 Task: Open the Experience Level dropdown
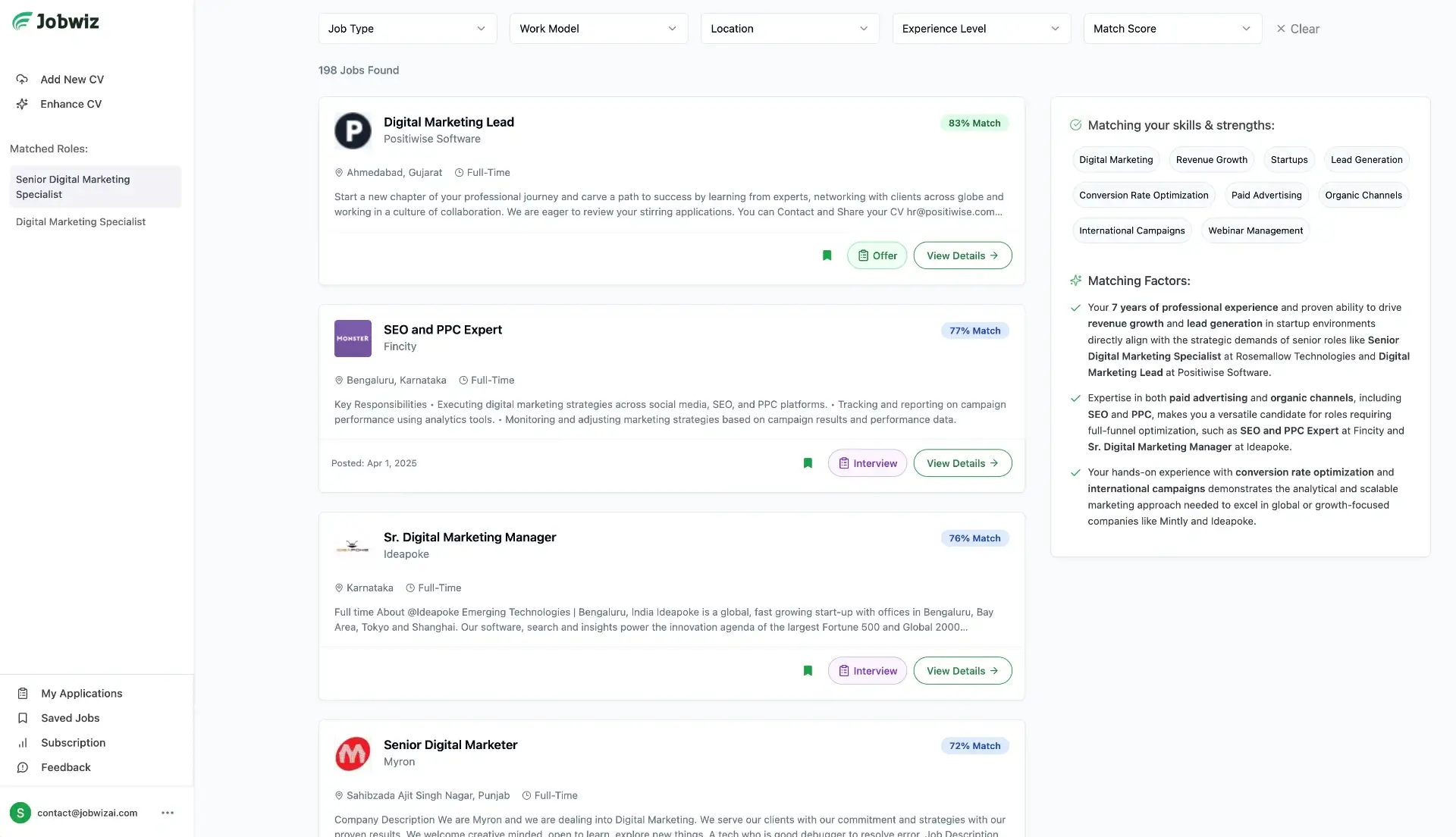click(x=981, y=29)
